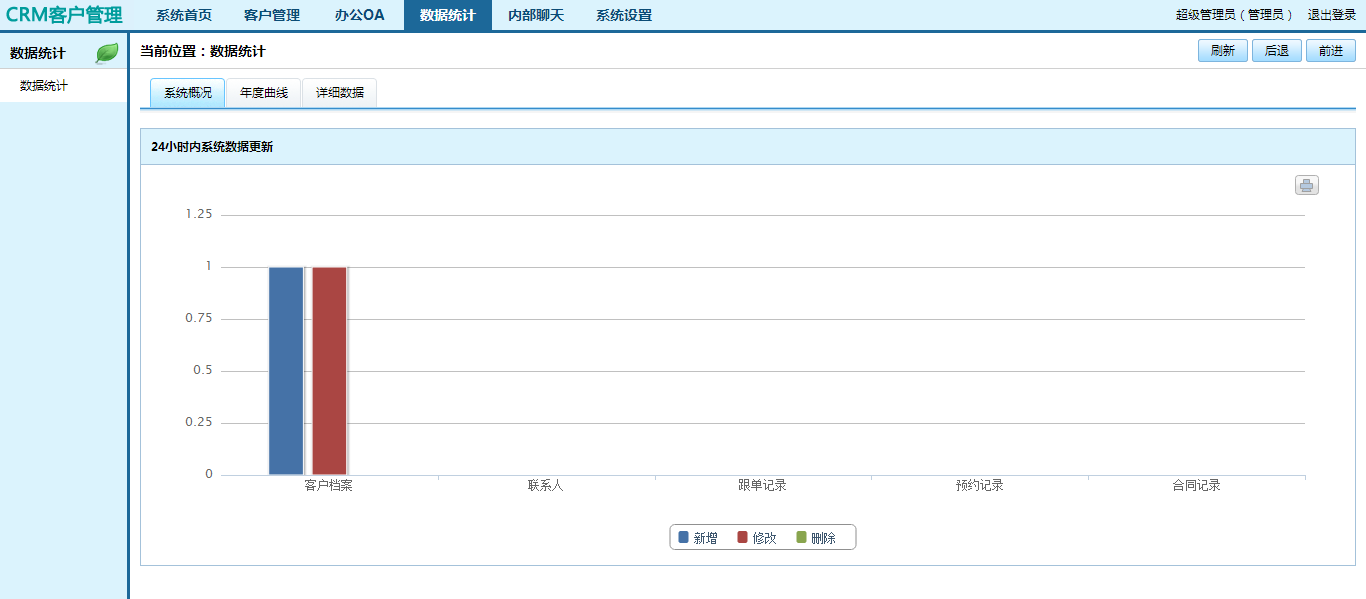Open the 系统设置 menu
The height and width of the screenshot is (599, 1366).
(x=624, y=15)
